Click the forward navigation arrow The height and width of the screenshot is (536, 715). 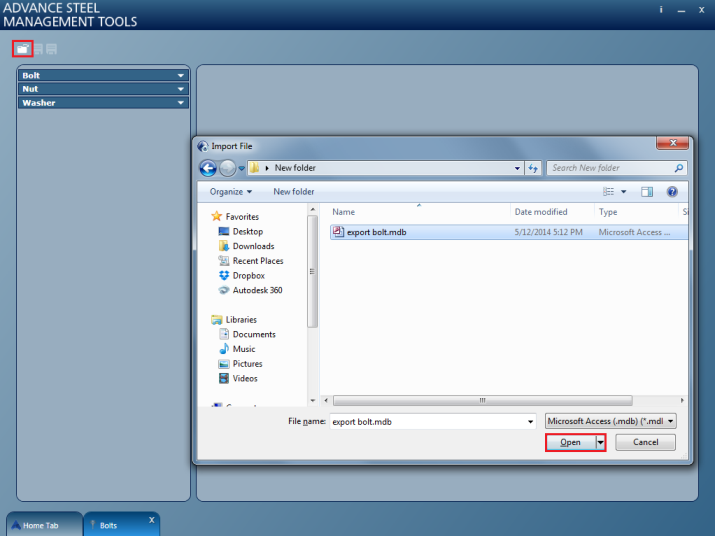point(227,168)
